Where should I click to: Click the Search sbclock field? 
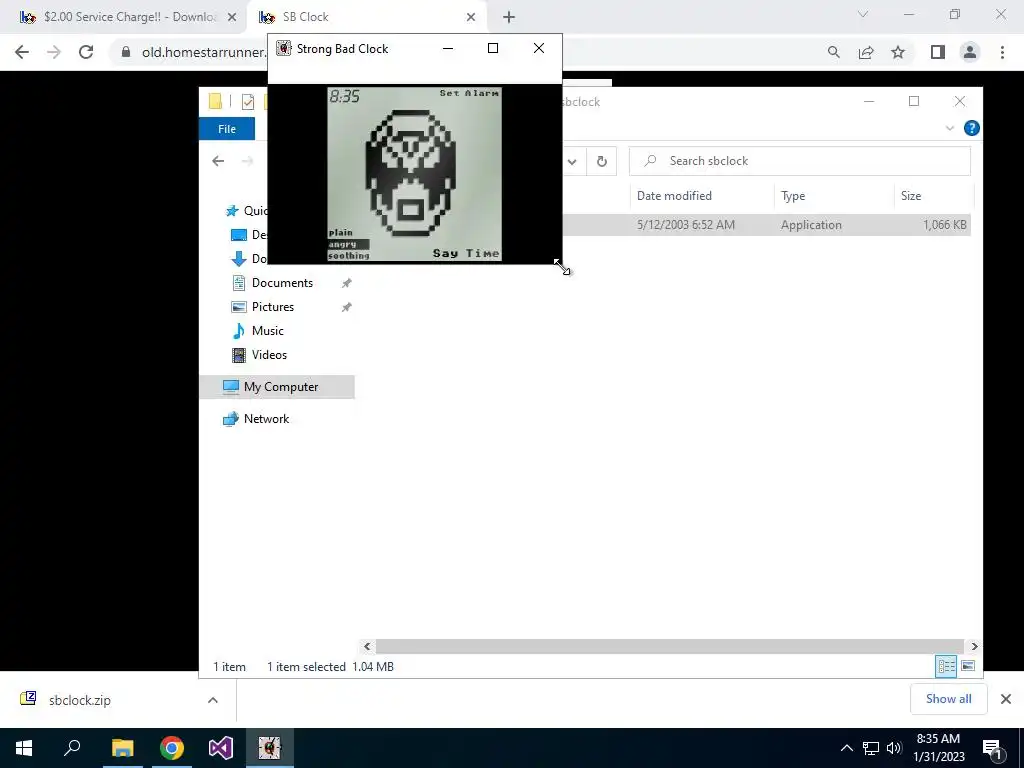(x=799, y=161)
